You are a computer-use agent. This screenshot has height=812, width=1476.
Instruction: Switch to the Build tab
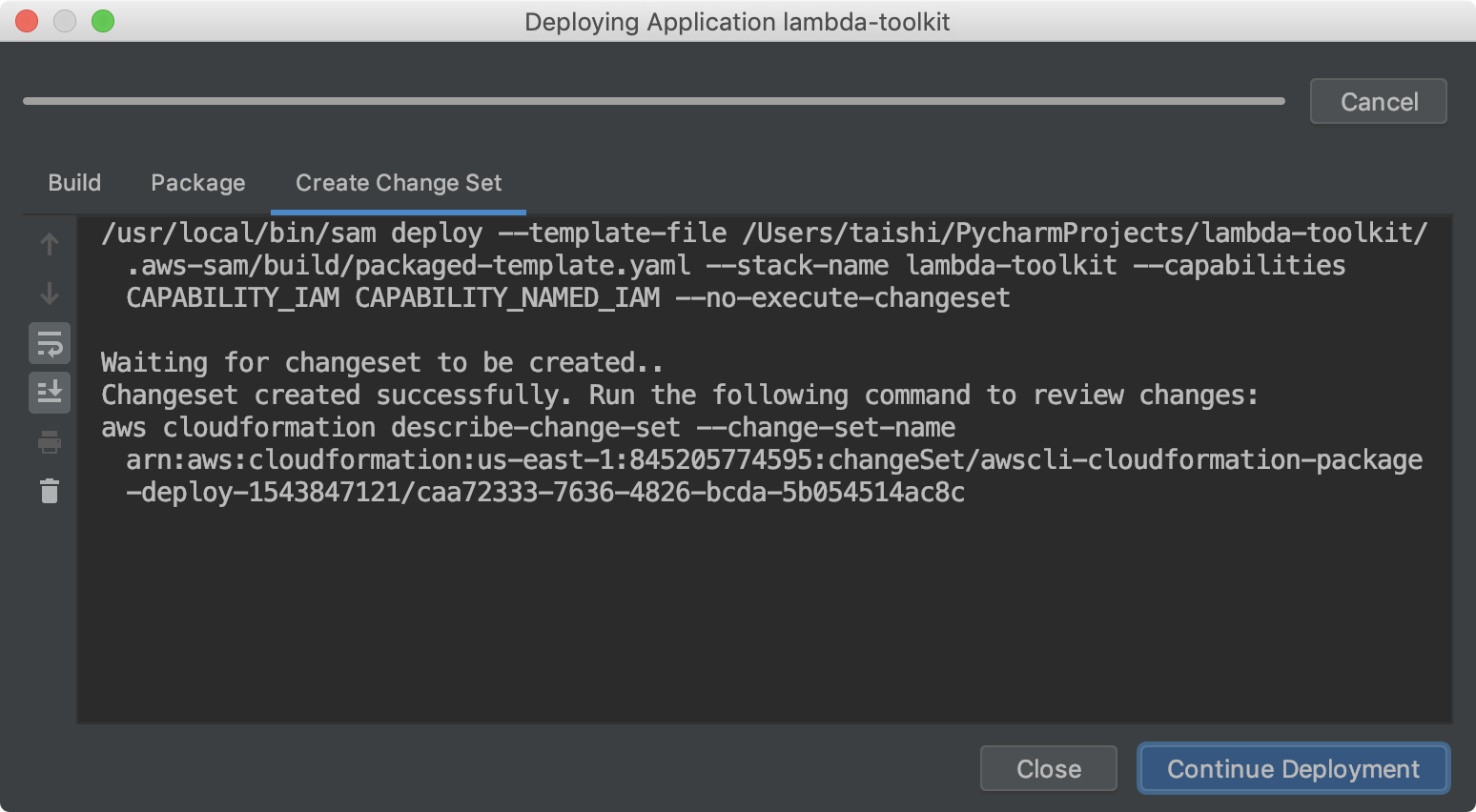coord(74,183)
